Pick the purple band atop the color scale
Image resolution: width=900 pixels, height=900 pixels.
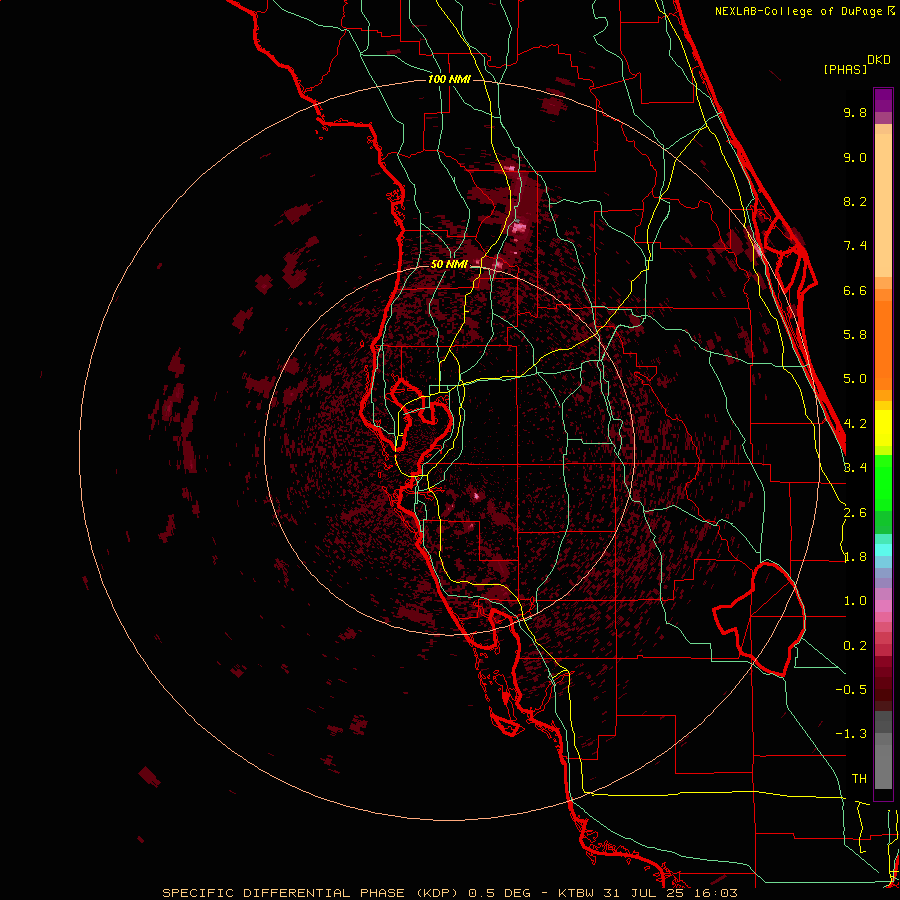click(x=883, y=100)
